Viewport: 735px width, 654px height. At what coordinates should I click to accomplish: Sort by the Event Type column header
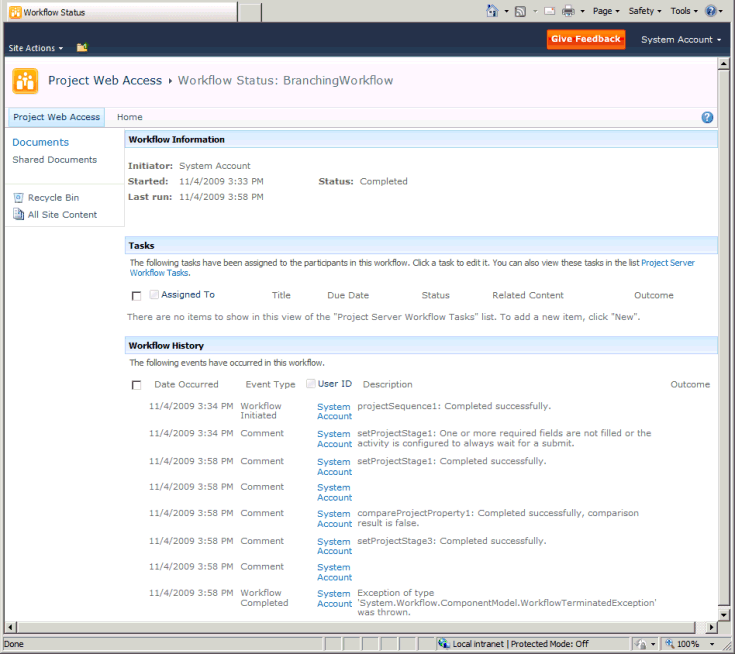(x=270, y=384)
